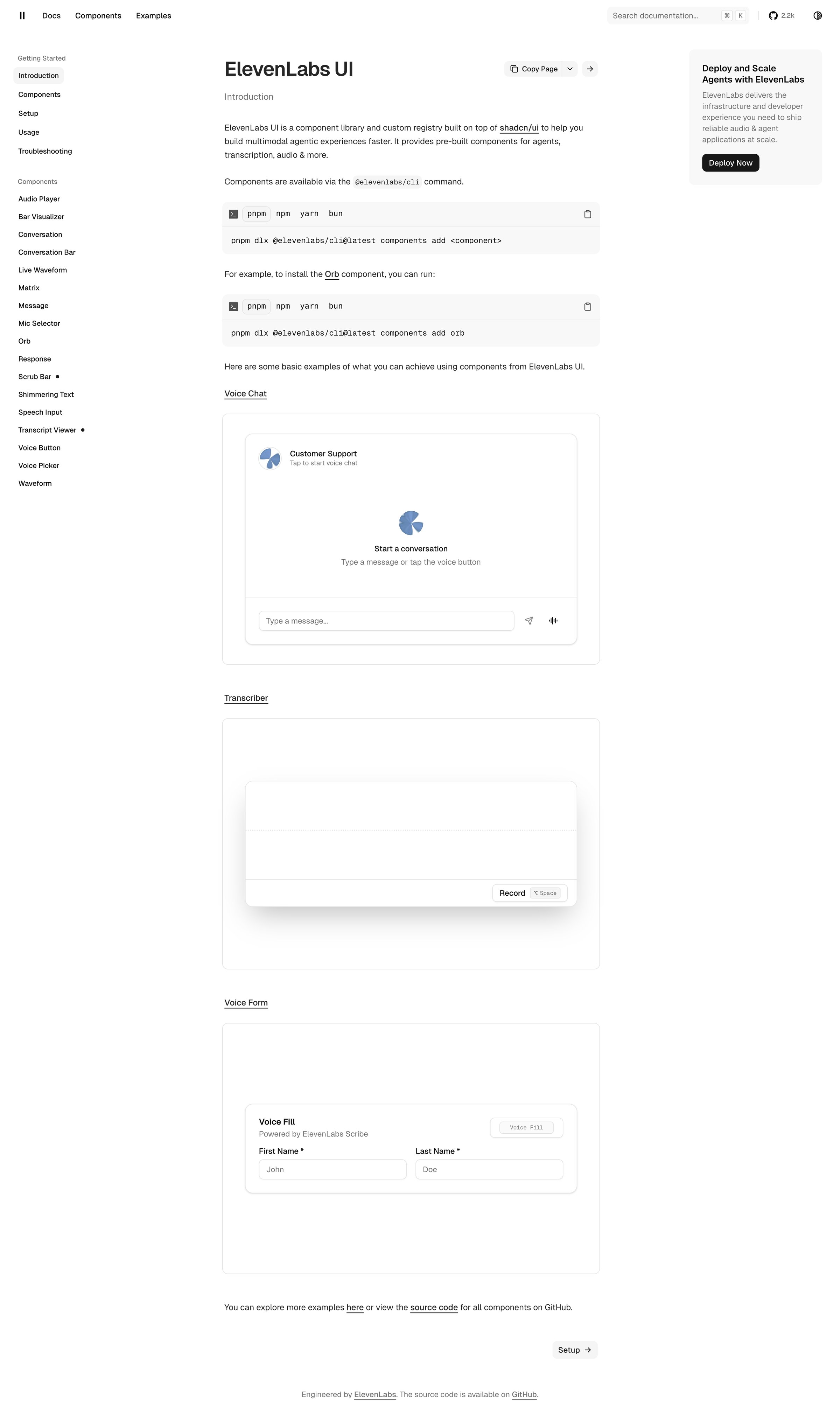The height and width of the screenshot is (1421, 840).
Task: Open Orb in the sidebar list
Action: click(24, 341)
